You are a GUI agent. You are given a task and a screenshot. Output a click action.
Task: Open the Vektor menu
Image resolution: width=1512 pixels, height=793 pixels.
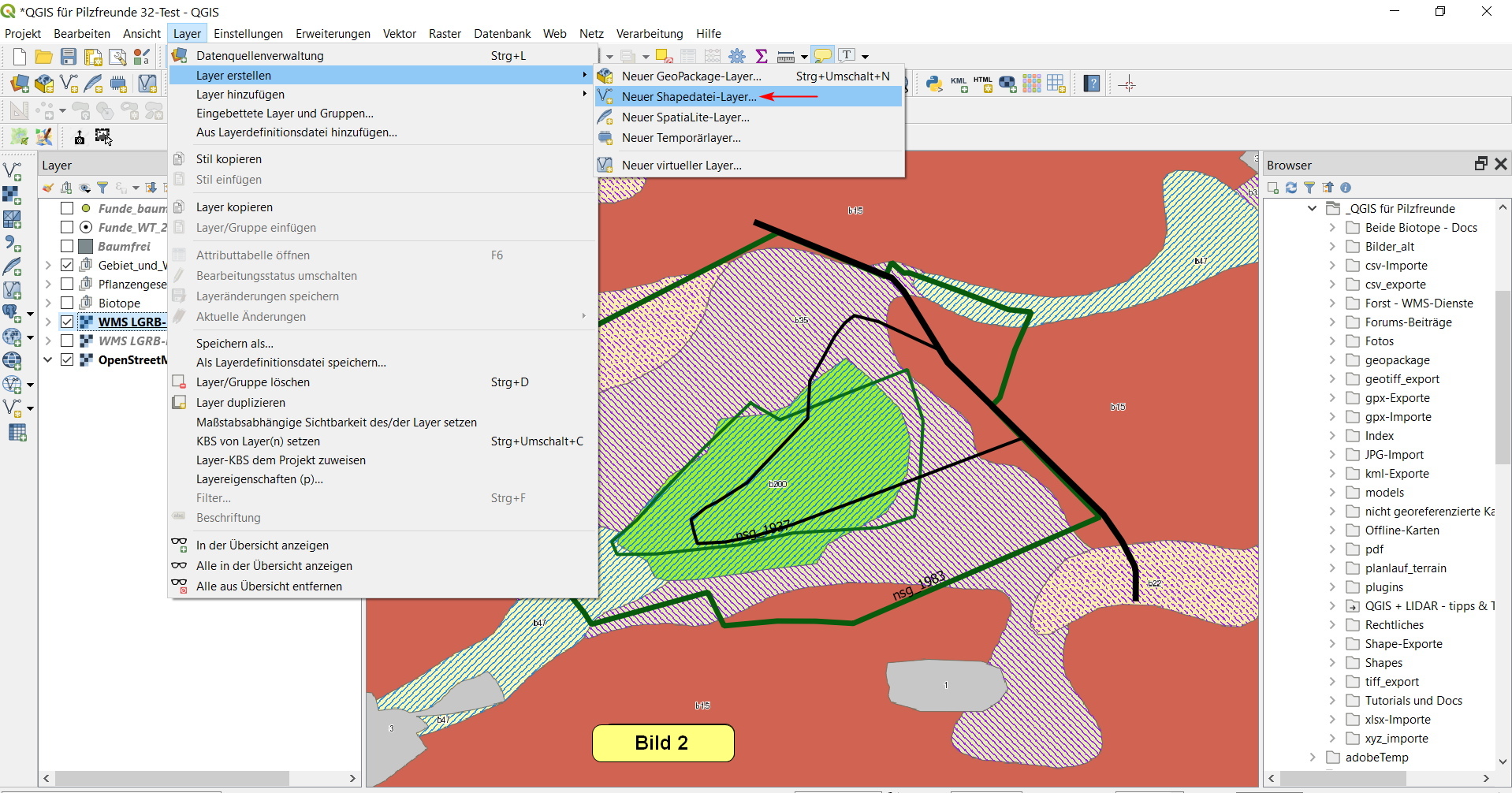pyautogui.click(x=399, y=34)
